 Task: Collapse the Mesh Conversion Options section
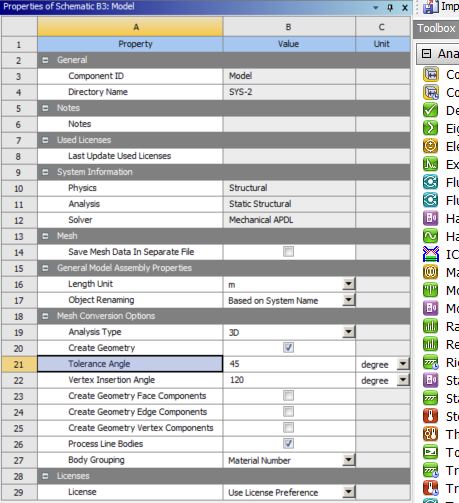[45, 316]
